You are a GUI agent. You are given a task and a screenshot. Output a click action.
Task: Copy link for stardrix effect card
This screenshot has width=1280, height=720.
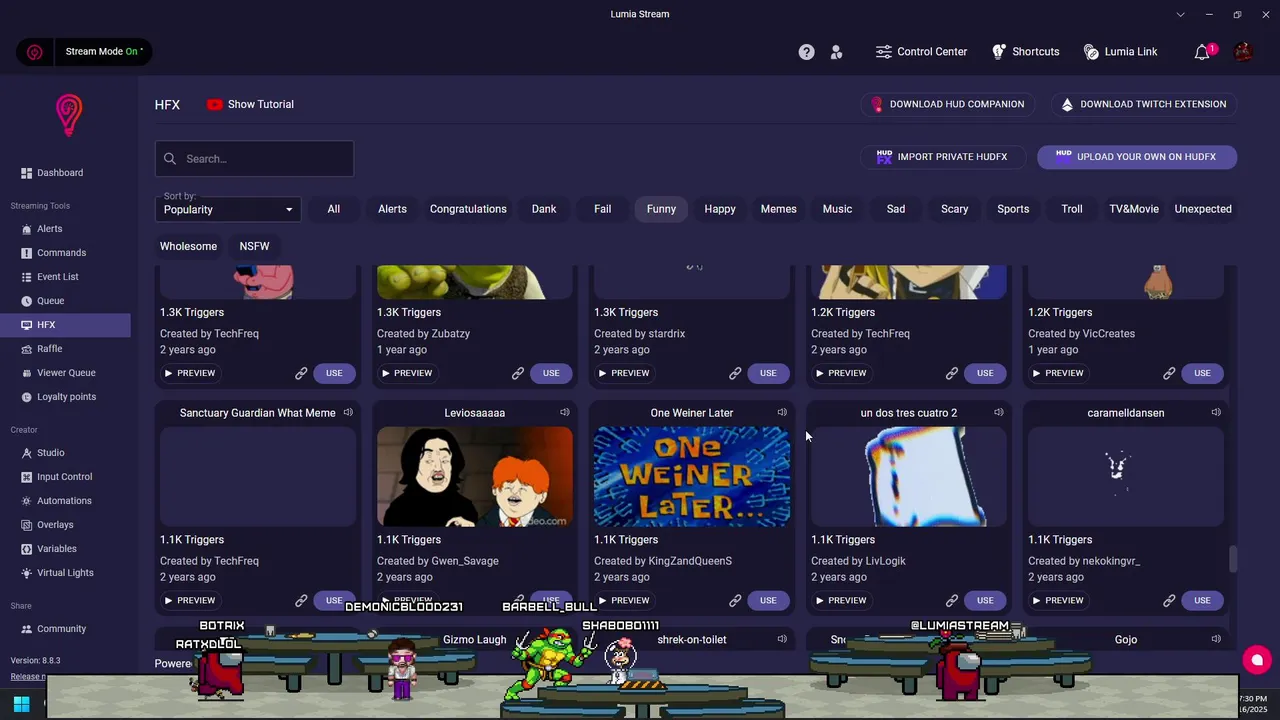[x=735, y=373]
